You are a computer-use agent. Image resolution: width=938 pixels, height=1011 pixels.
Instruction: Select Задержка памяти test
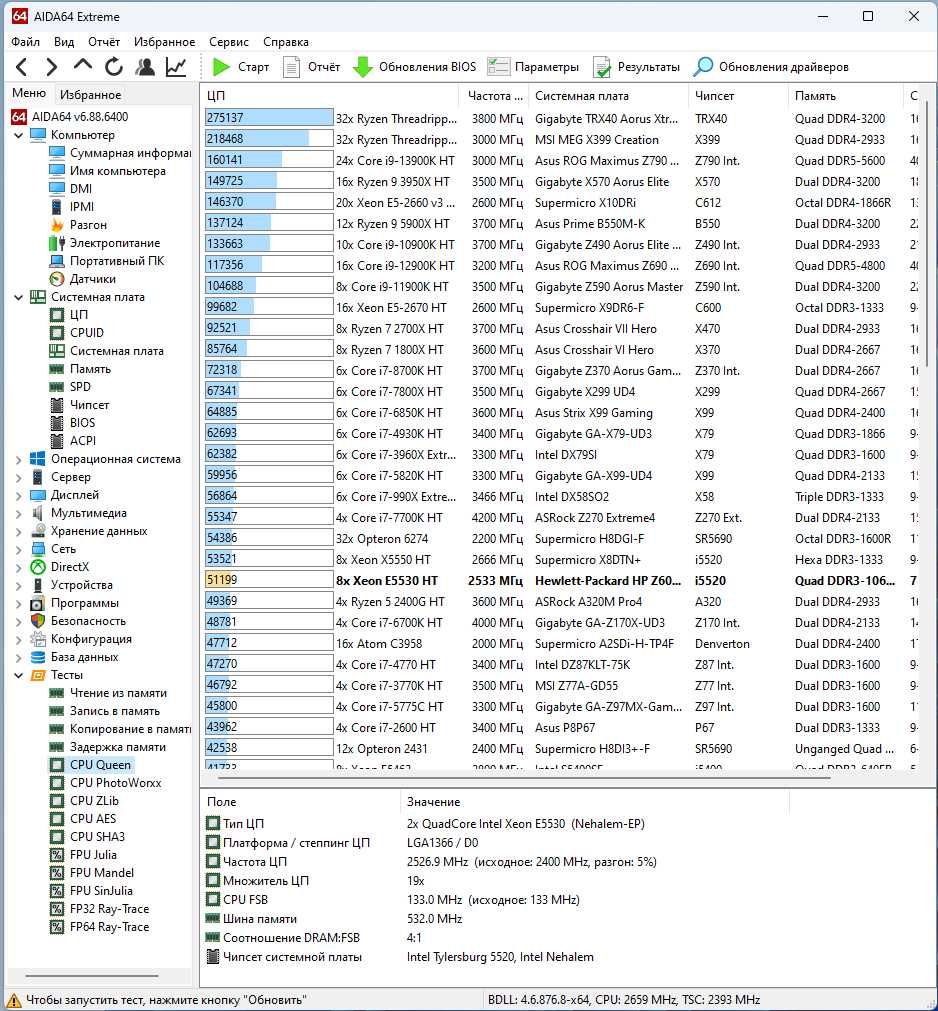[x=108, y=747]
